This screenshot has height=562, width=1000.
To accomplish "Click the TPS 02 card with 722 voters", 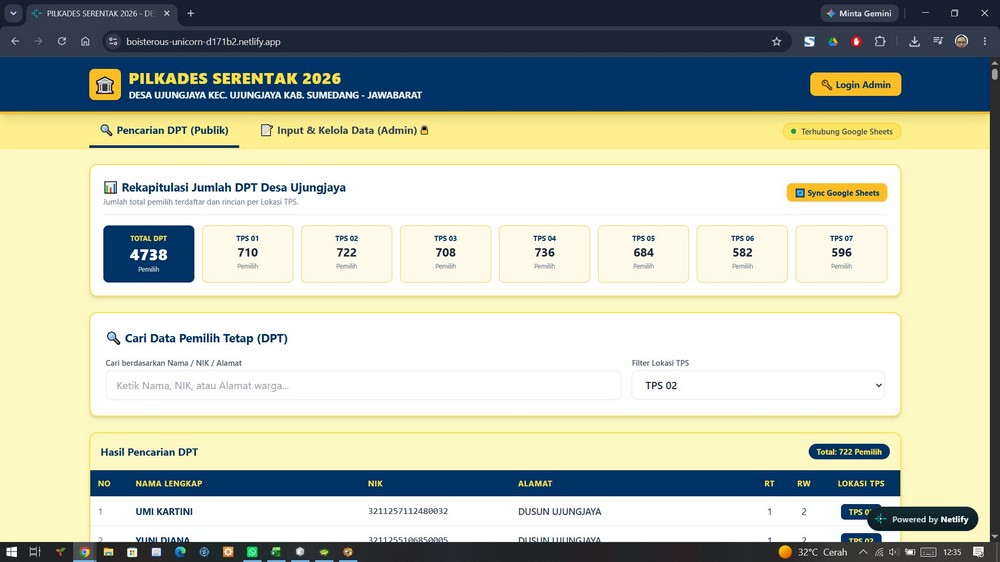I will click(346, 254).
